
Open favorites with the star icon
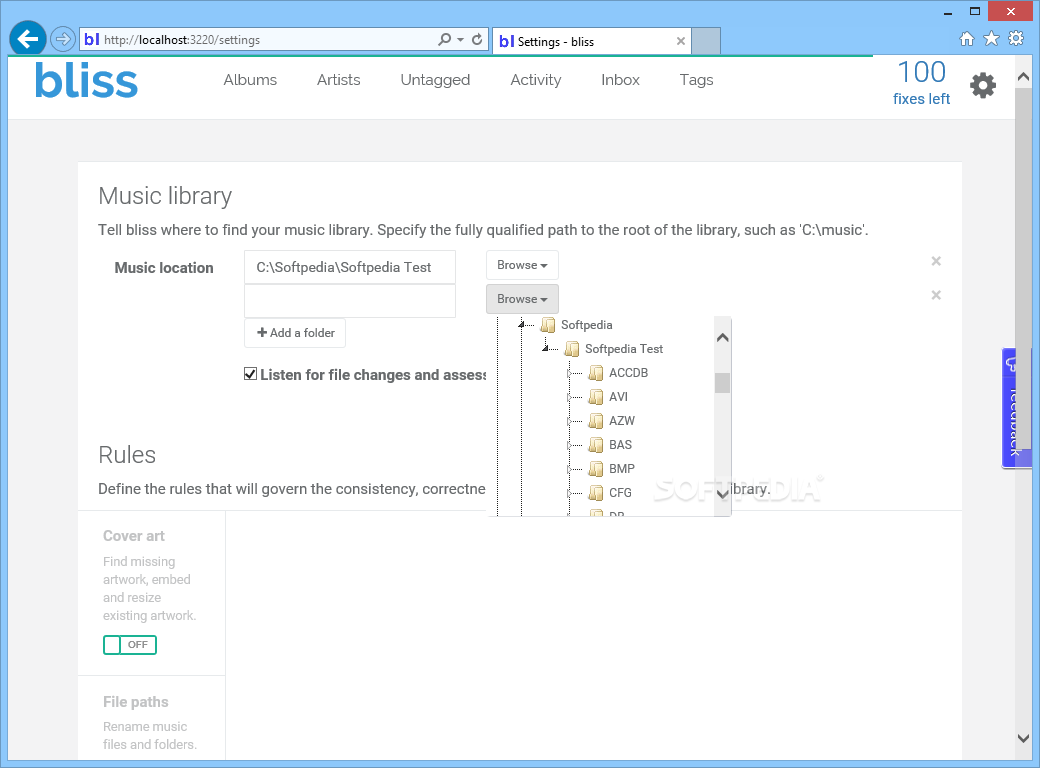[x=991, y=38]
